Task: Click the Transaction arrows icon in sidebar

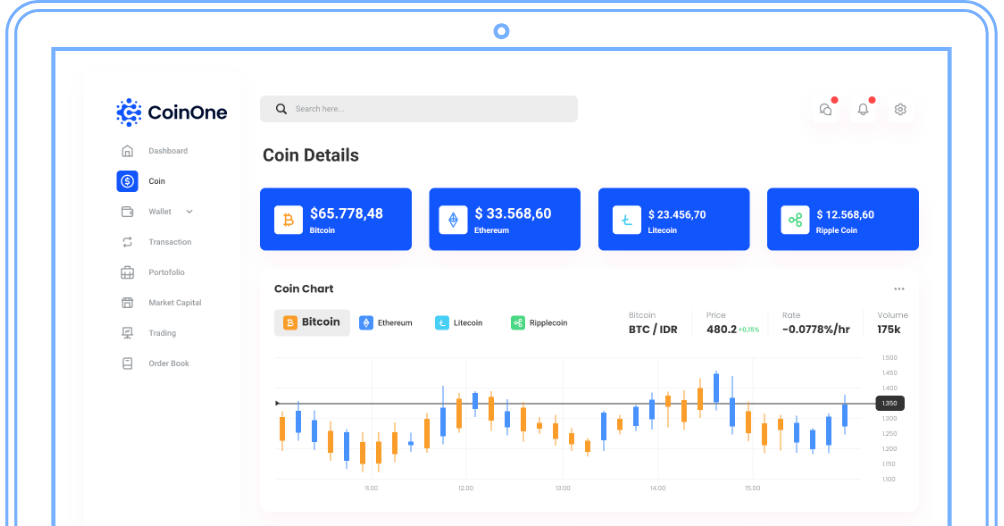Action: pyautogui.click(x=127, y=242)
